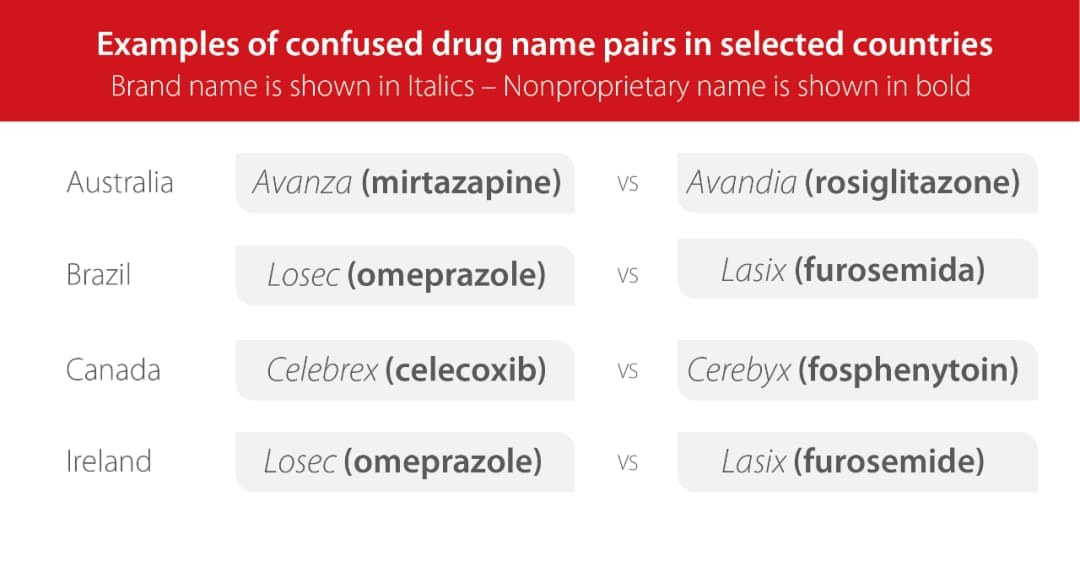Click the text "Brand name is shown in Italics"
The height and width of the screenshot is (572, 1080).
(292, 86)
